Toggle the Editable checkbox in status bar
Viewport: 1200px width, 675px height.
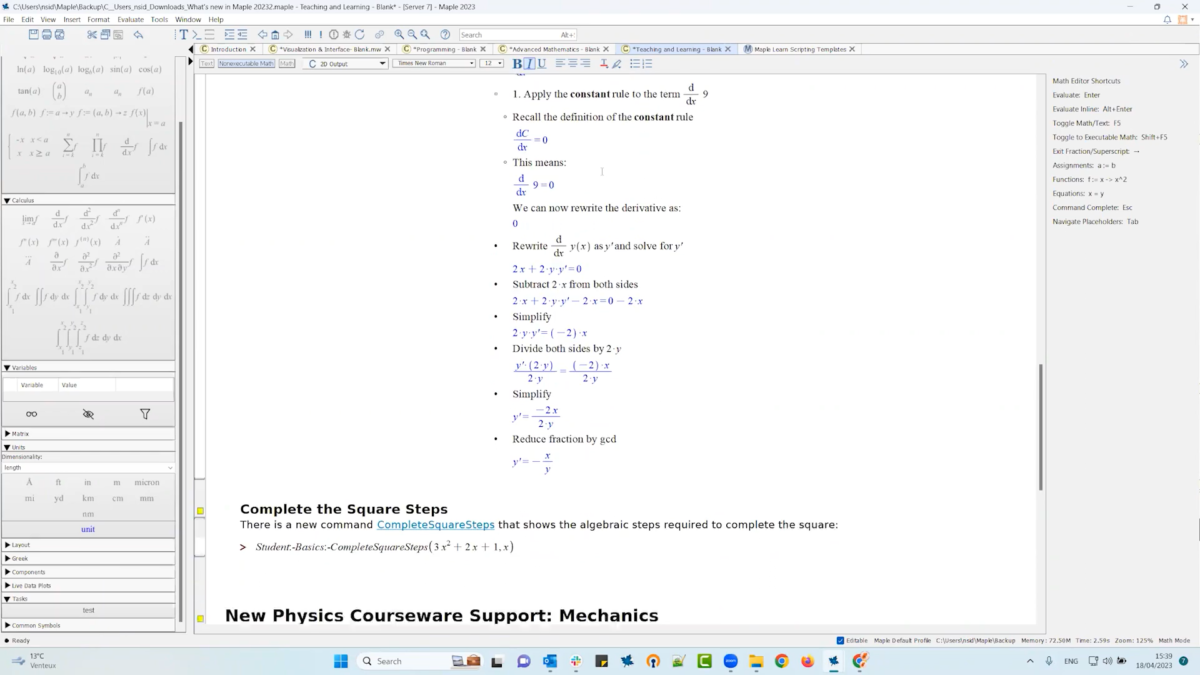click(840, 640)
